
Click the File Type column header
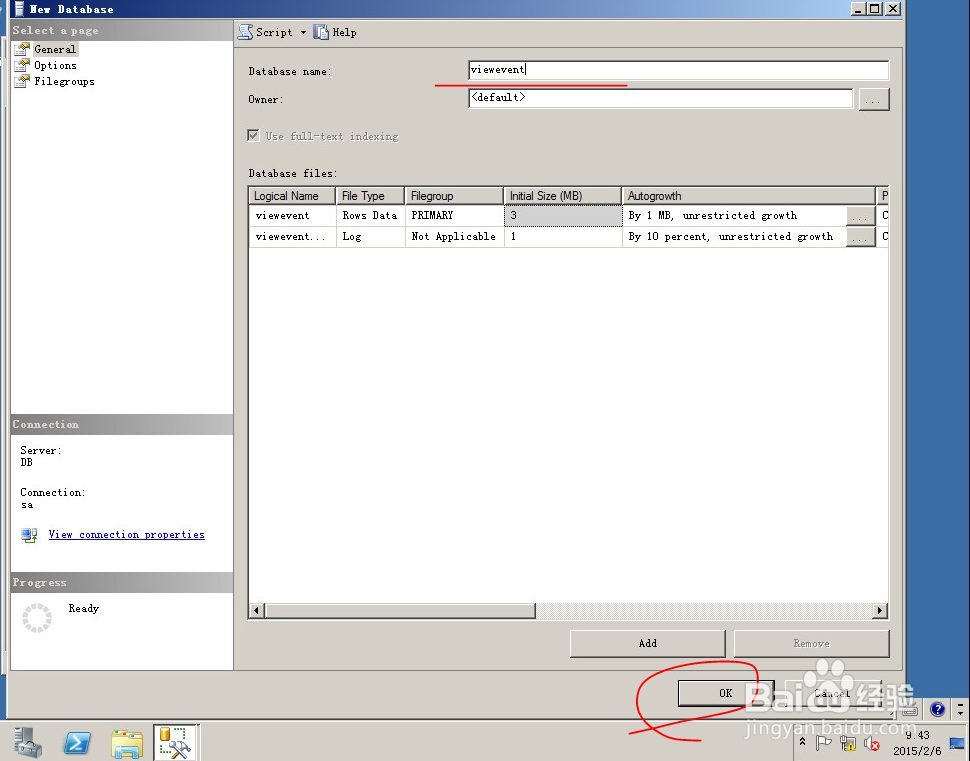point(370,196)
